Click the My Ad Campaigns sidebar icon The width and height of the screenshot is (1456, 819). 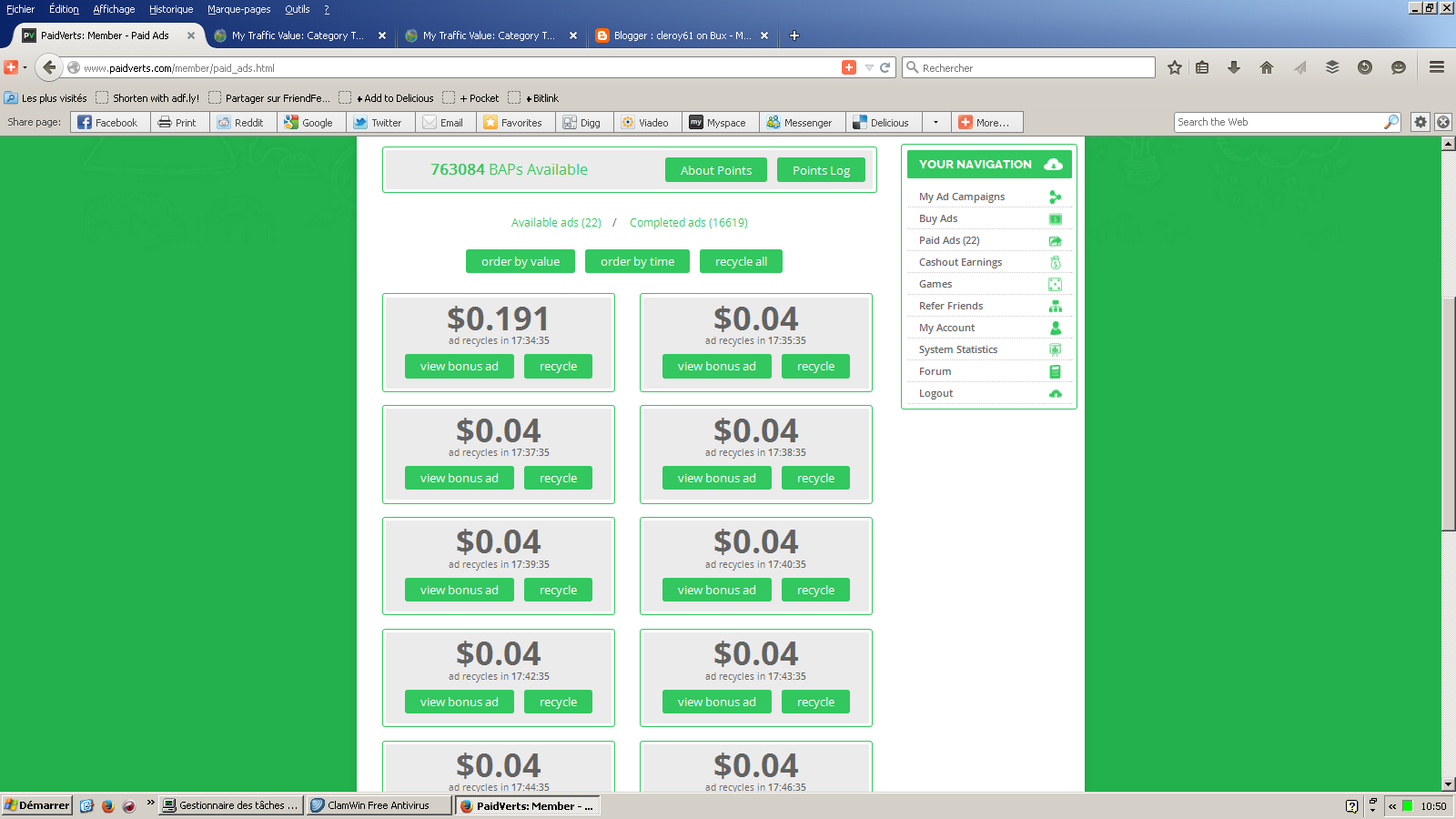1056,197
